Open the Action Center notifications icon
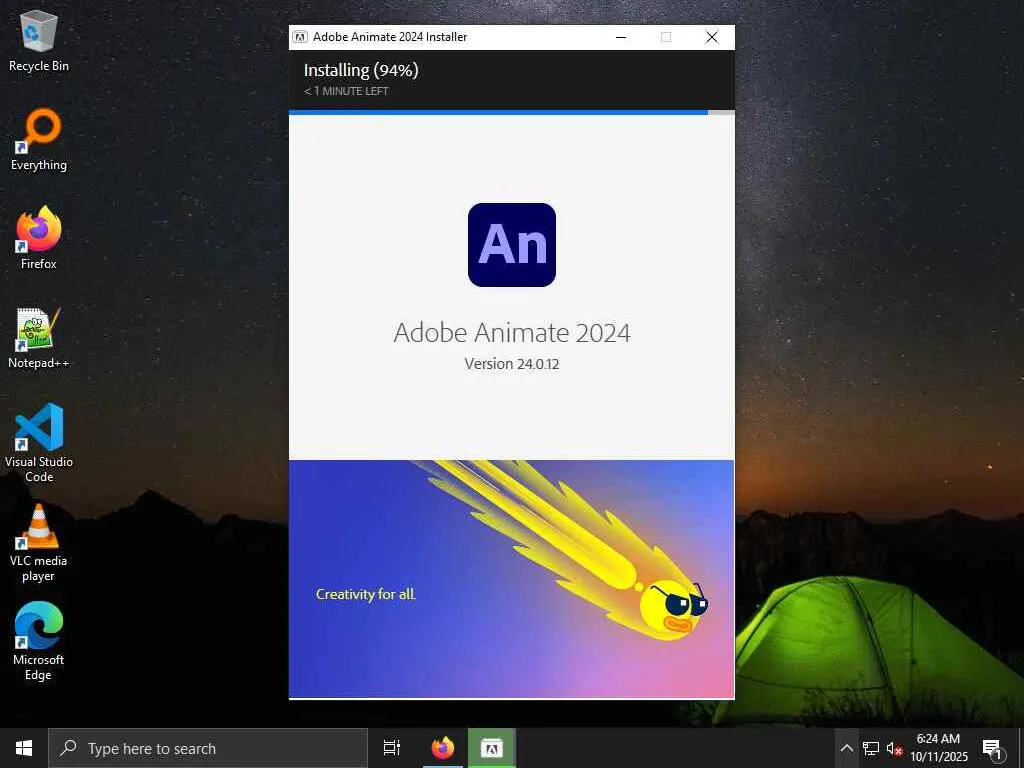Screen dimensions: 1024x768 (x=993, y=748)
